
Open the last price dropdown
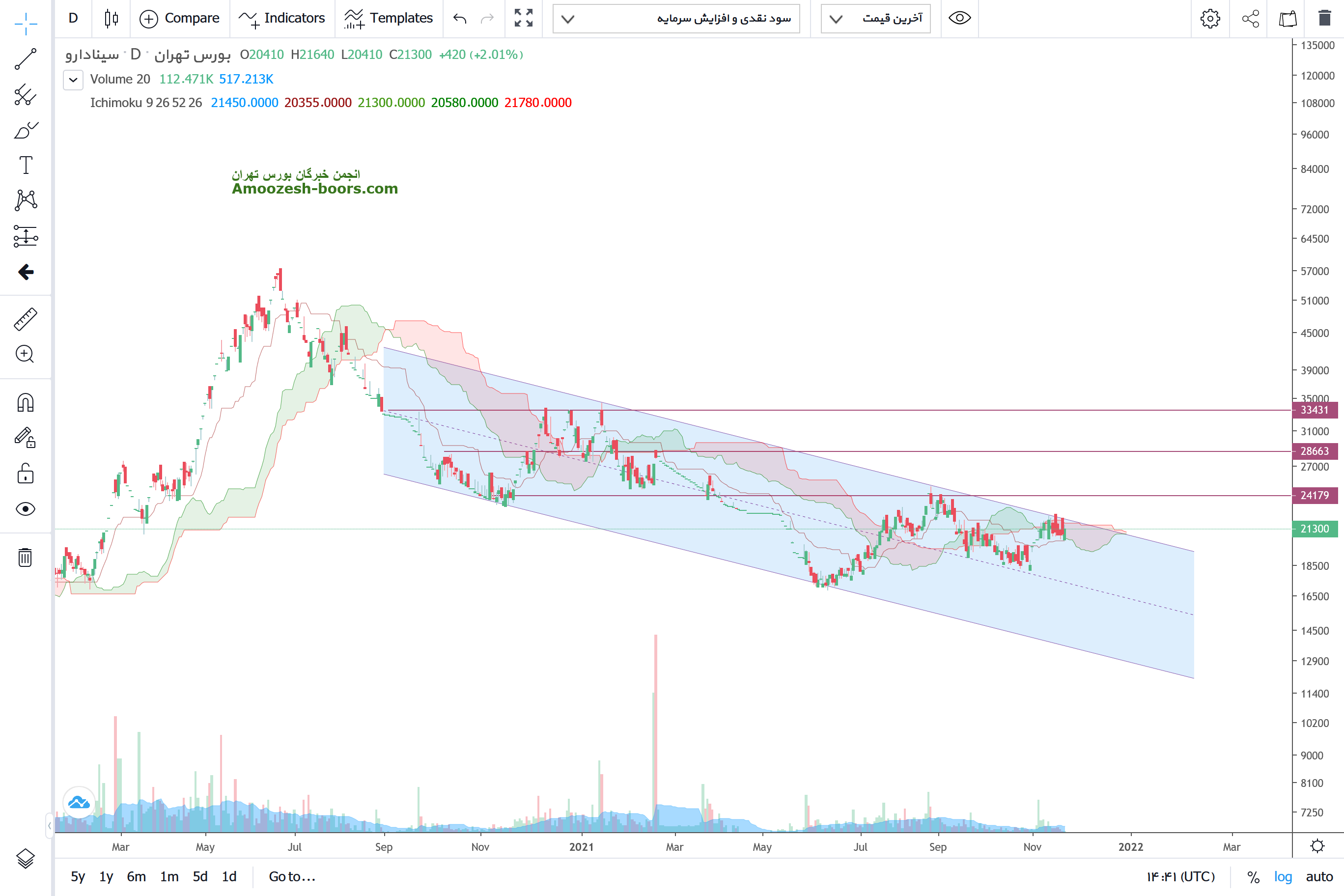[x=875, y=19]
